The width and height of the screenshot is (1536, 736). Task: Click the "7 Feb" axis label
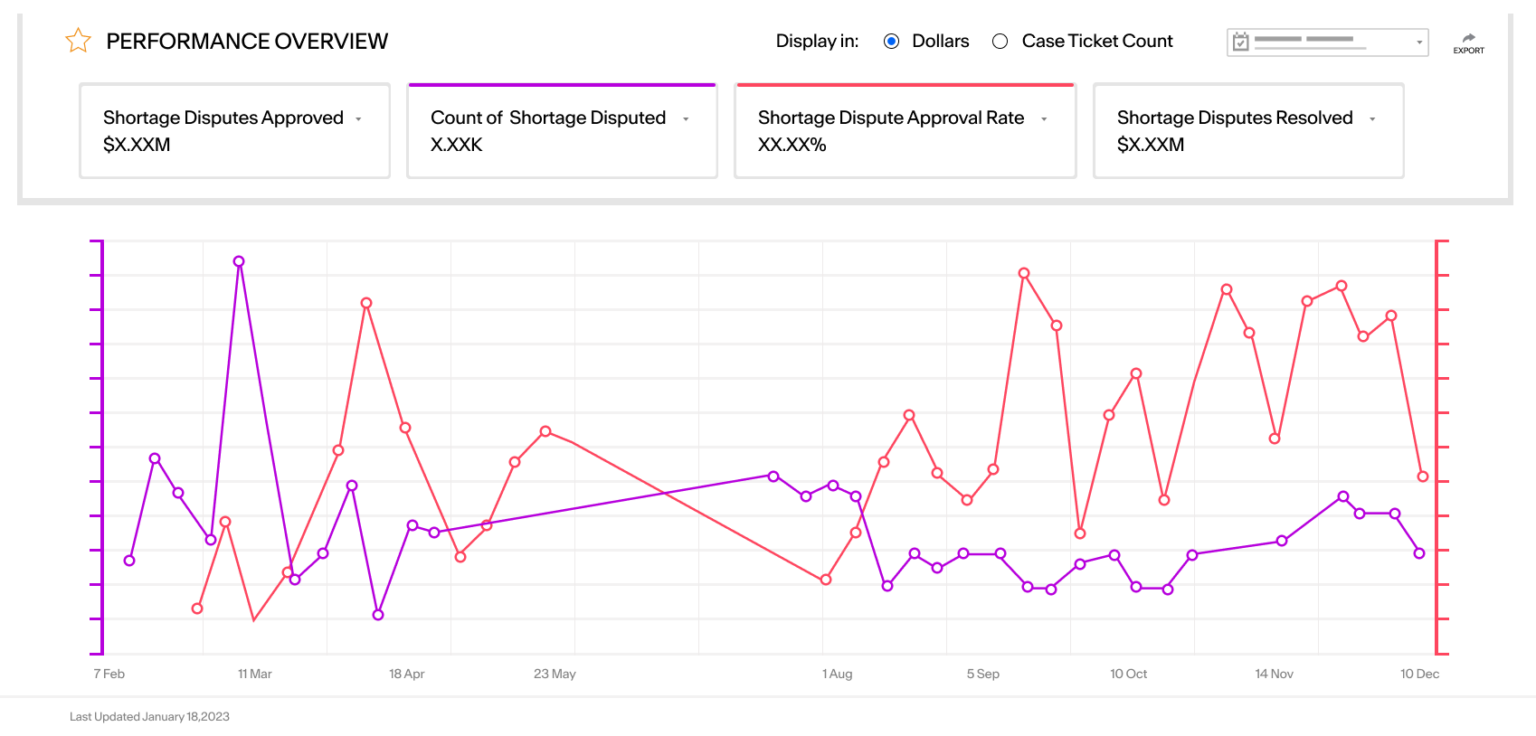pos(109,674)
